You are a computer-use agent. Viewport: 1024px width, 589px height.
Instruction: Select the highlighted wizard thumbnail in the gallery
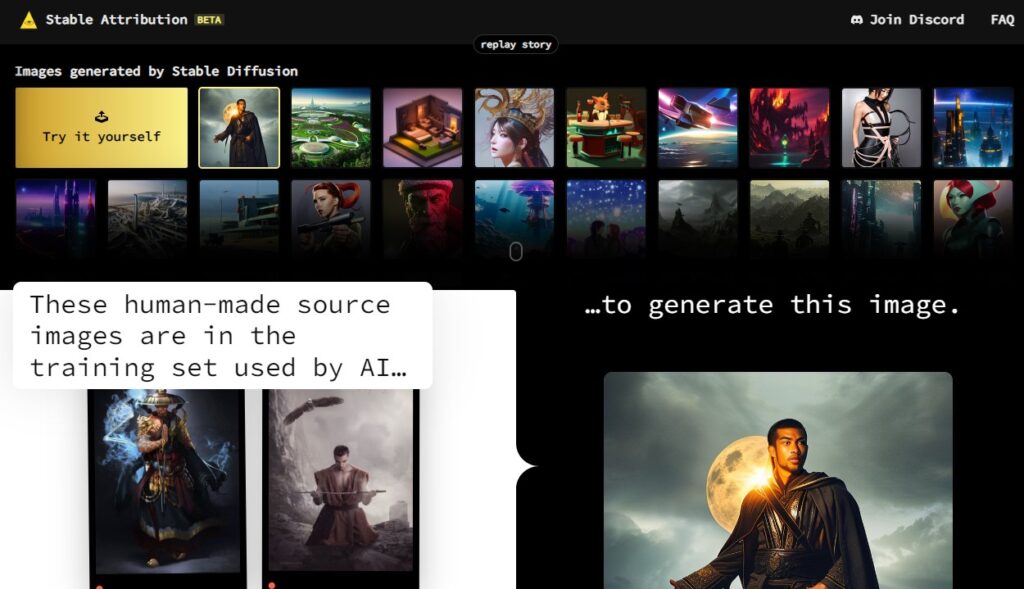237,127
